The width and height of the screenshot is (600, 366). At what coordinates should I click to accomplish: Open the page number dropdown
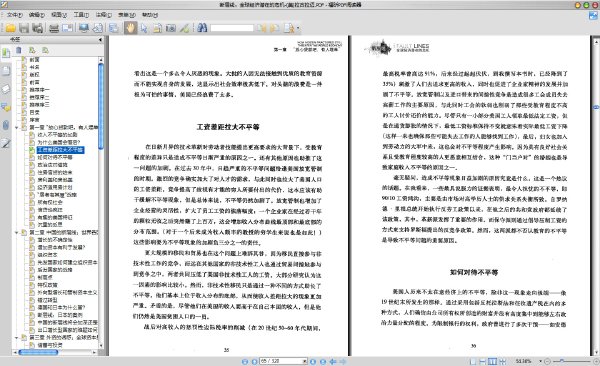pos(305,361)
